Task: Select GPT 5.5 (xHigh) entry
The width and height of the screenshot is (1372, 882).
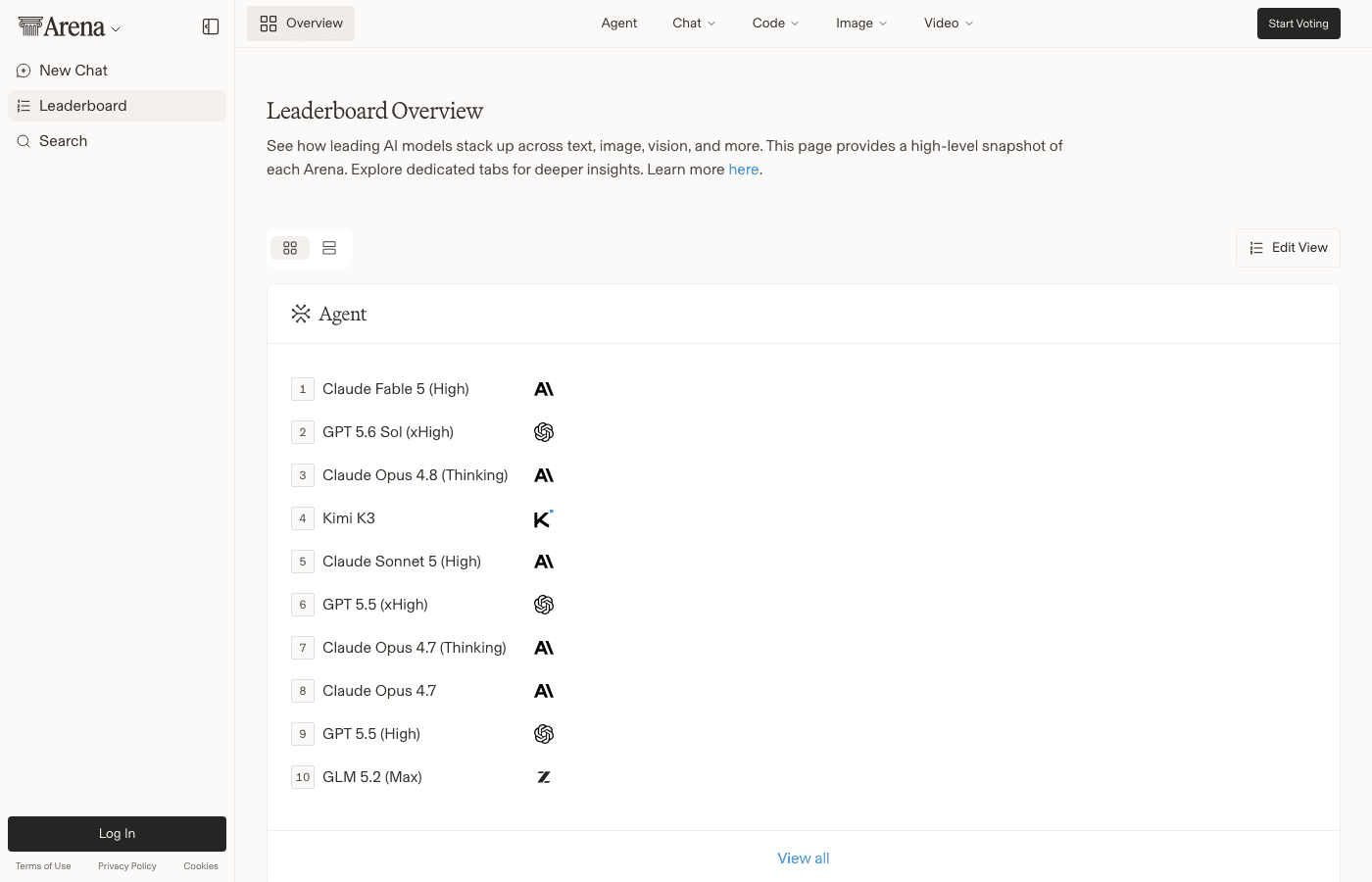Action: 375,605
